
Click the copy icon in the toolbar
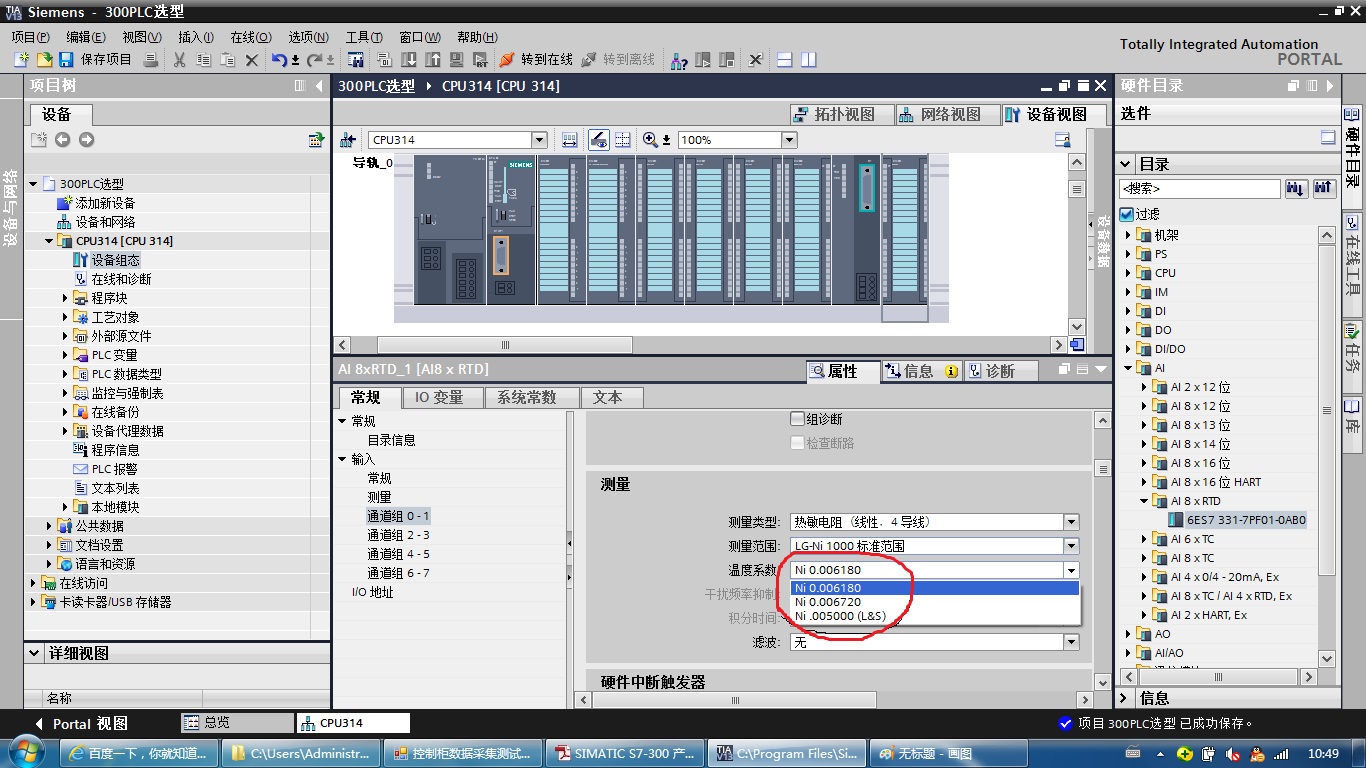(204, 60)
